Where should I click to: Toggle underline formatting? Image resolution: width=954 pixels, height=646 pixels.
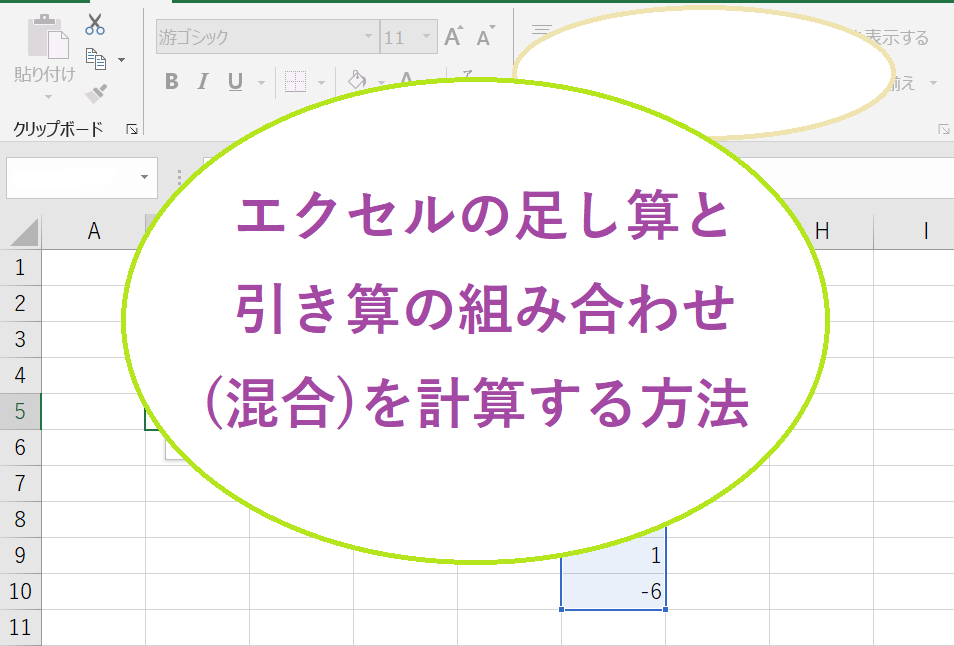pos(233,82)
